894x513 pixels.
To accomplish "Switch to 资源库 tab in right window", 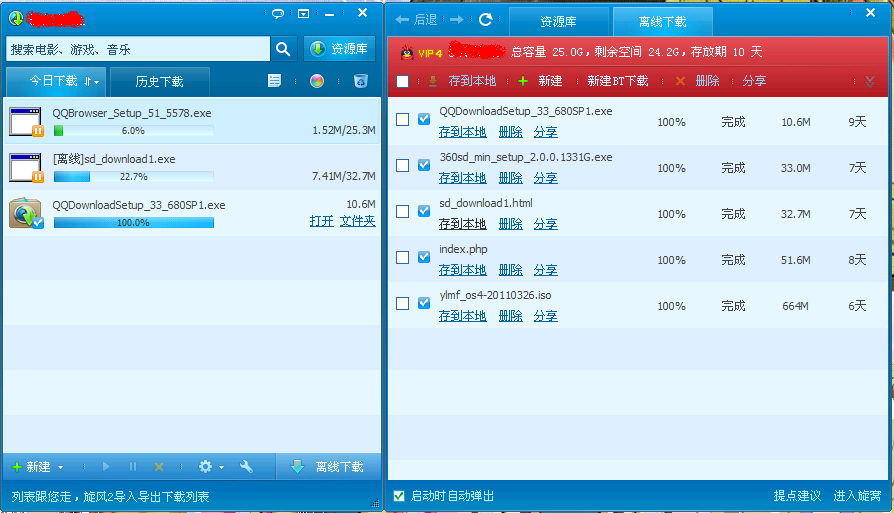I will tap(558, 22).
